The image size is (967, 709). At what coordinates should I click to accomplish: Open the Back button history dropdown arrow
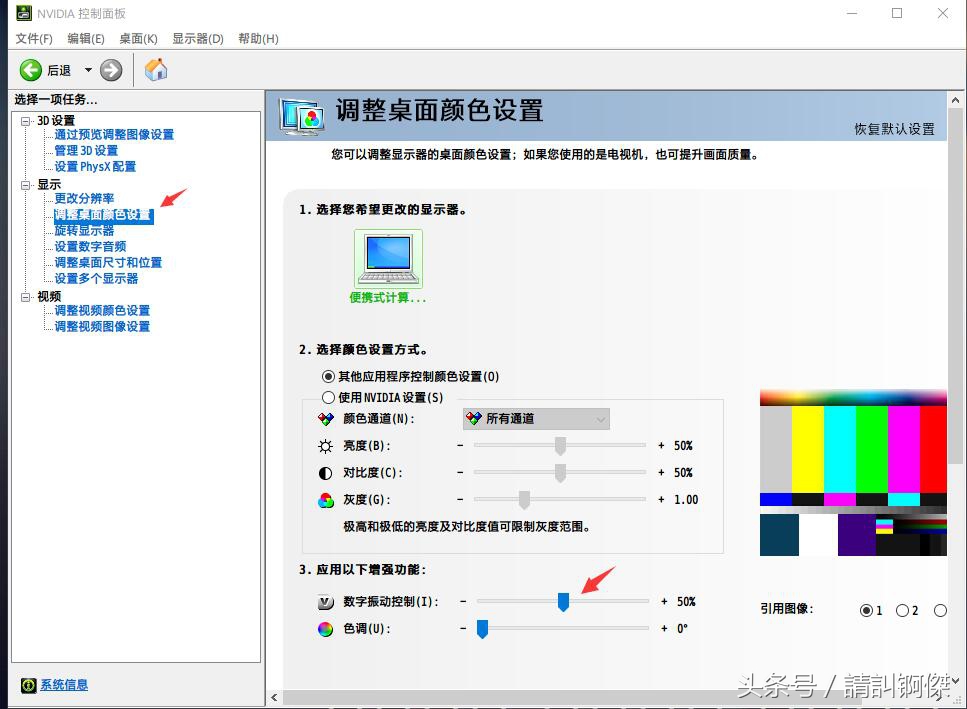point(88,70)
